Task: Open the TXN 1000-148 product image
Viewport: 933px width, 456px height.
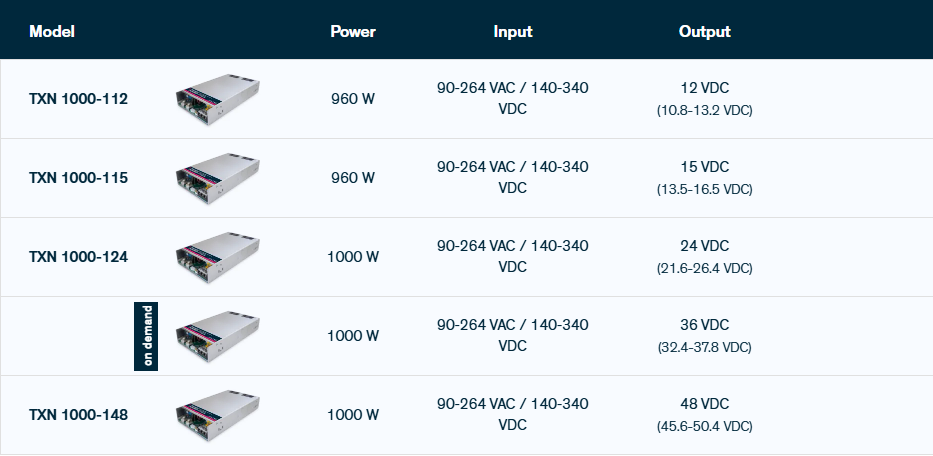Action: coord(218,415)
